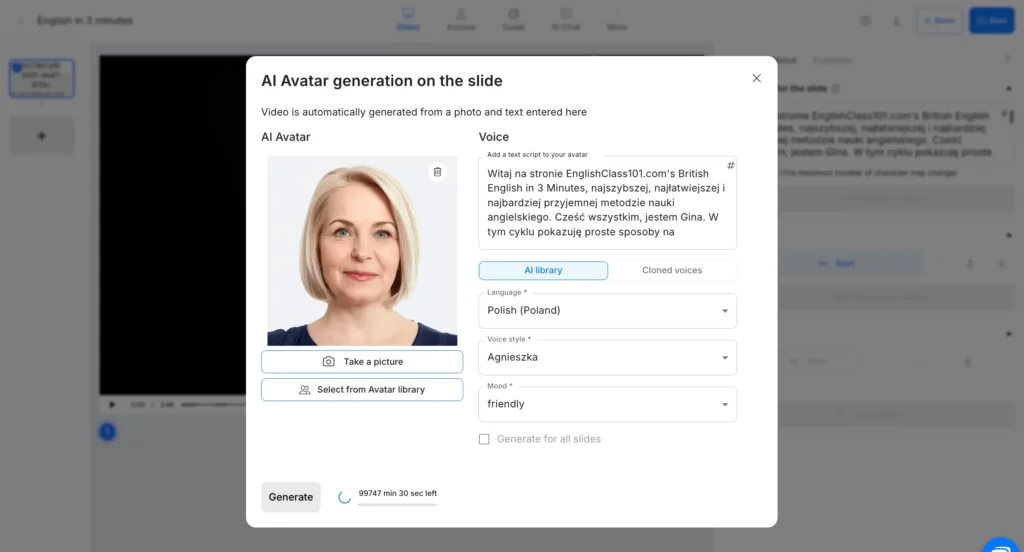Viewport: 1024px width, 552px height.
Task: Click the generation progress bar
Action: click(397, 505)
